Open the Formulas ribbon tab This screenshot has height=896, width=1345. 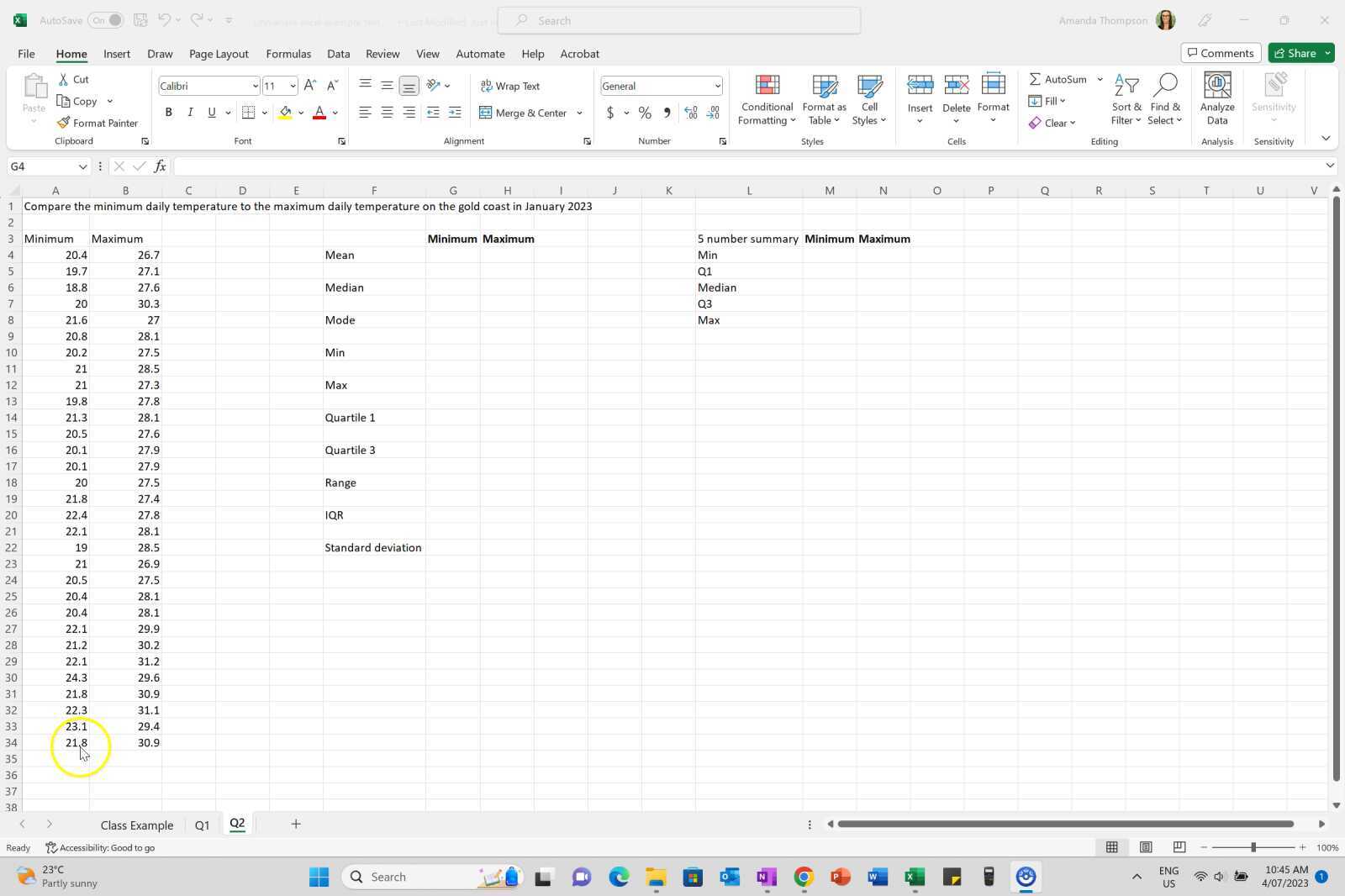click(x=288, y=53)
